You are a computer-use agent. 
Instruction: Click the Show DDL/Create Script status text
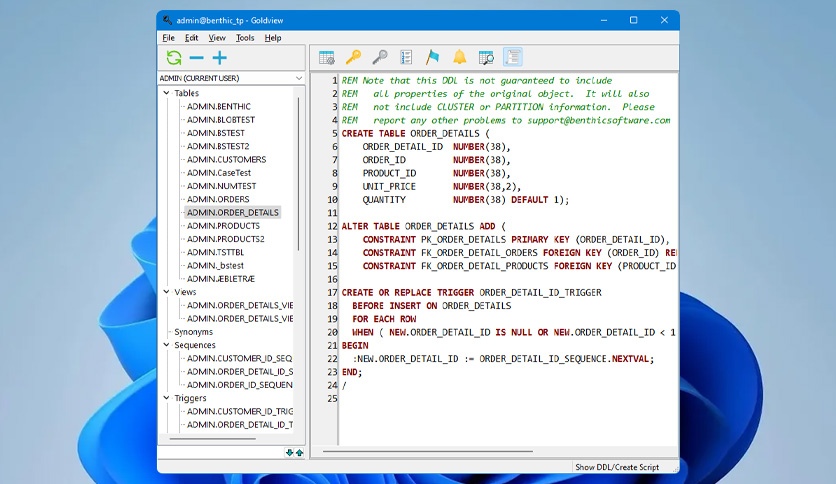click(x=617, y=467)
